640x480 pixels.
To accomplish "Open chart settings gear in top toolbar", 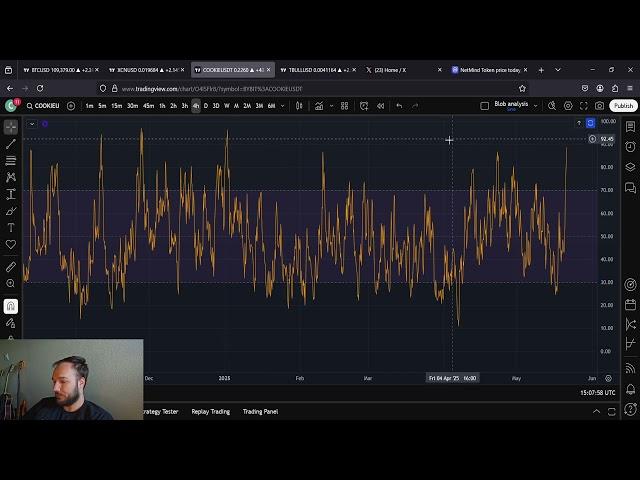I will pyautogui.click(x=568, y=106).
